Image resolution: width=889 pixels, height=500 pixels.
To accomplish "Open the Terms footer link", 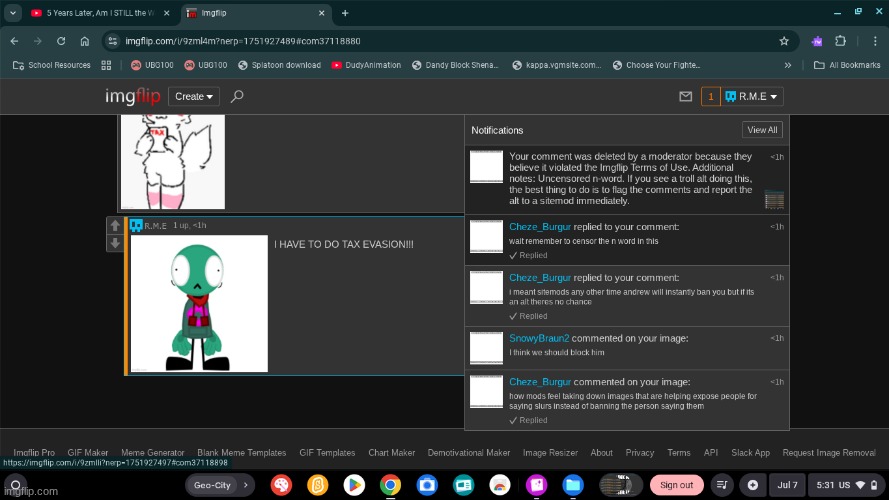I will [x=679, y=452].
